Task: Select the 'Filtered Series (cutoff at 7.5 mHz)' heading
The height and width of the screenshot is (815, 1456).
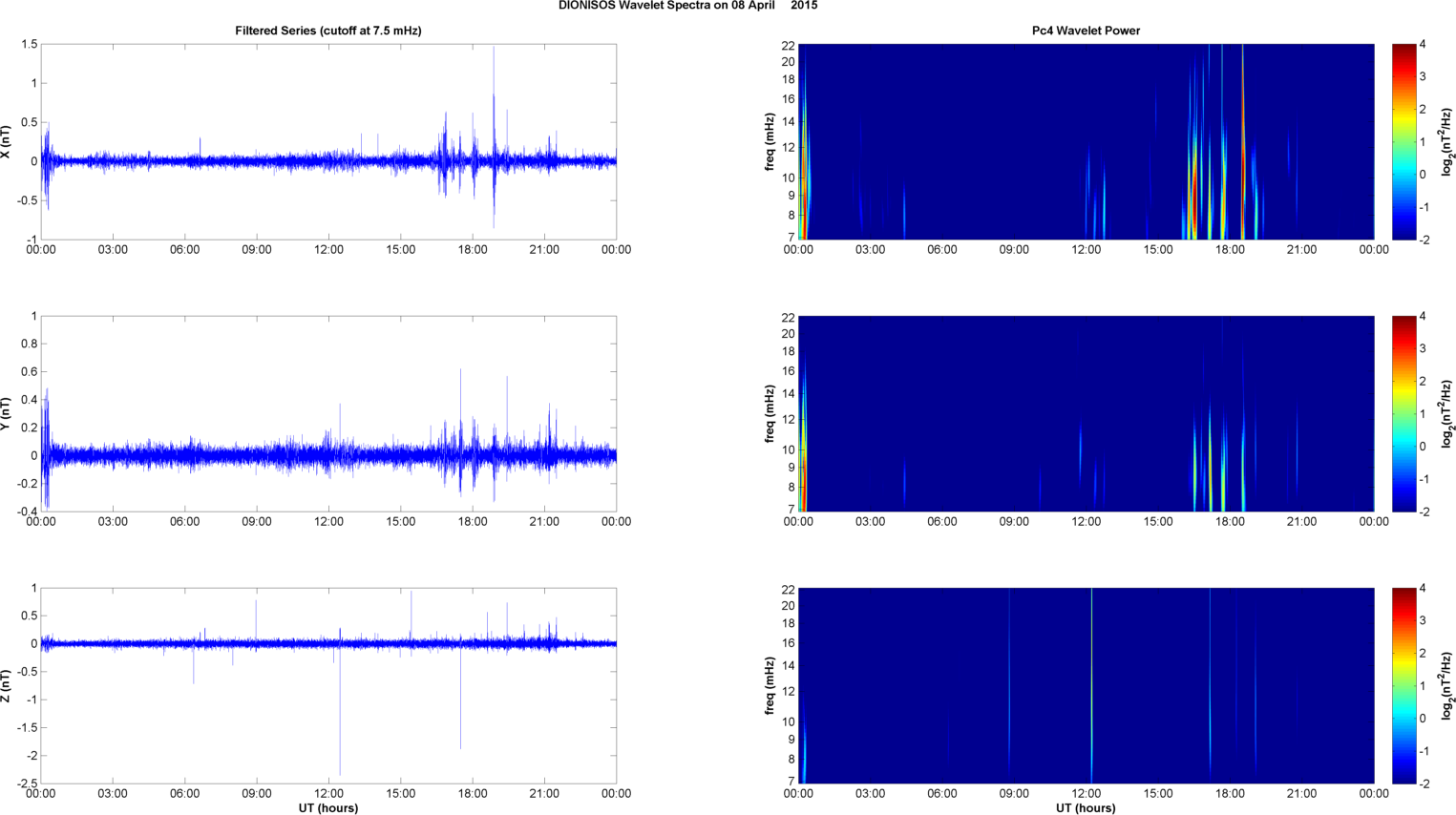Action: click(x=328, y=31)
